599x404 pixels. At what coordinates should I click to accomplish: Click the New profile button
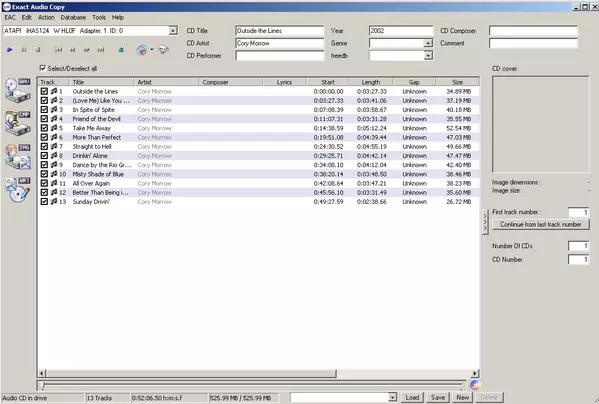(462, 398)
